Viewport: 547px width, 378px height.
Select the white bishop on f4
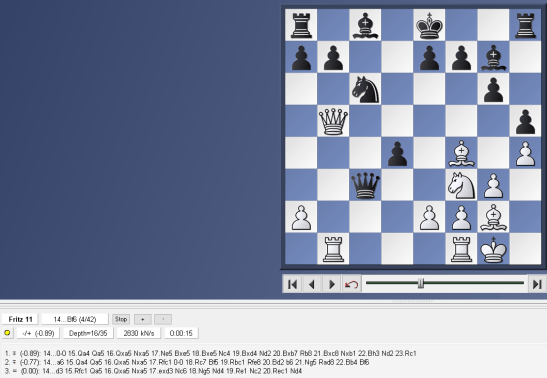click(x=461, y=153)
